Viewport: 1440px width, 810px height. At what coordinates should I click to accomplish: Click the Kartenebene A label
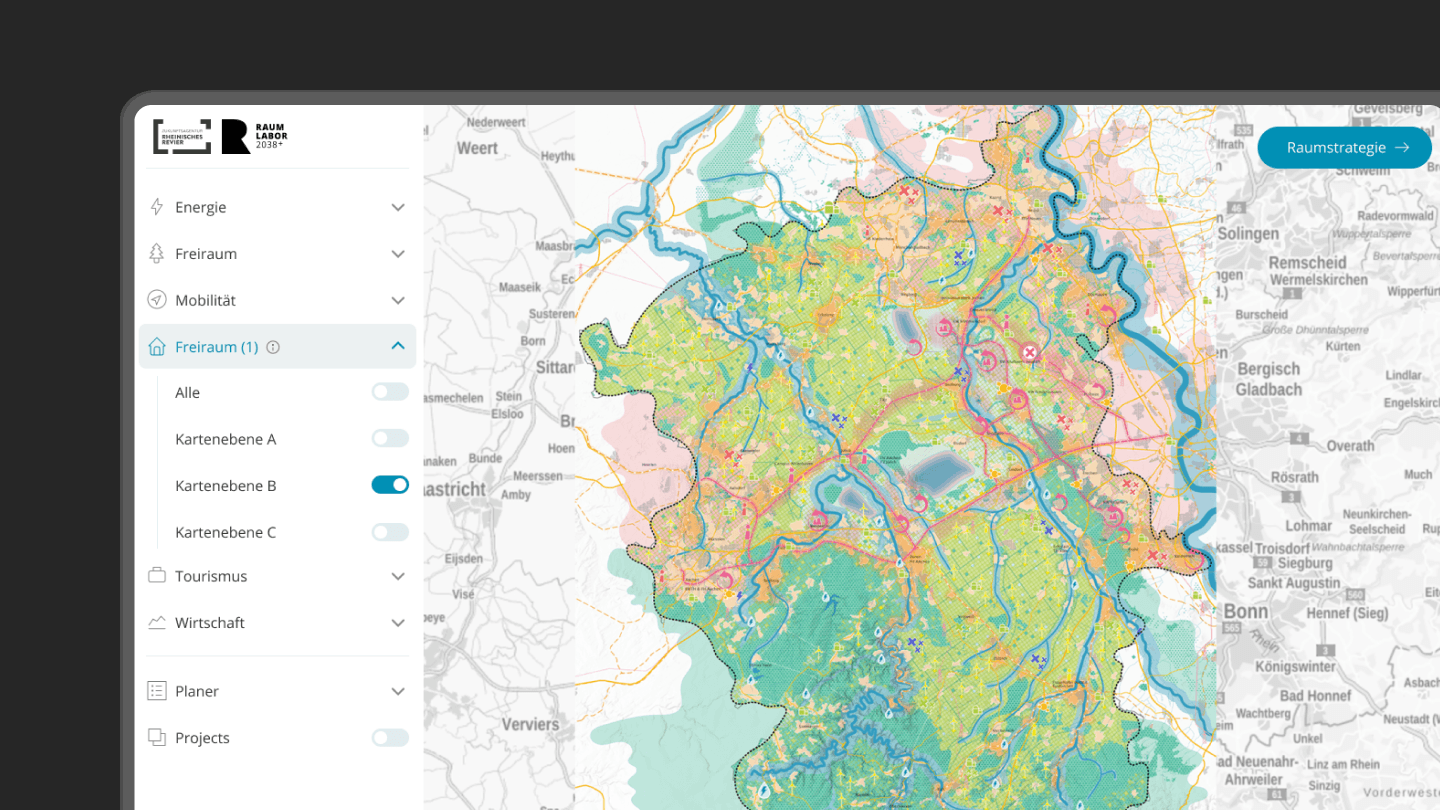click(x=225, y=439)
